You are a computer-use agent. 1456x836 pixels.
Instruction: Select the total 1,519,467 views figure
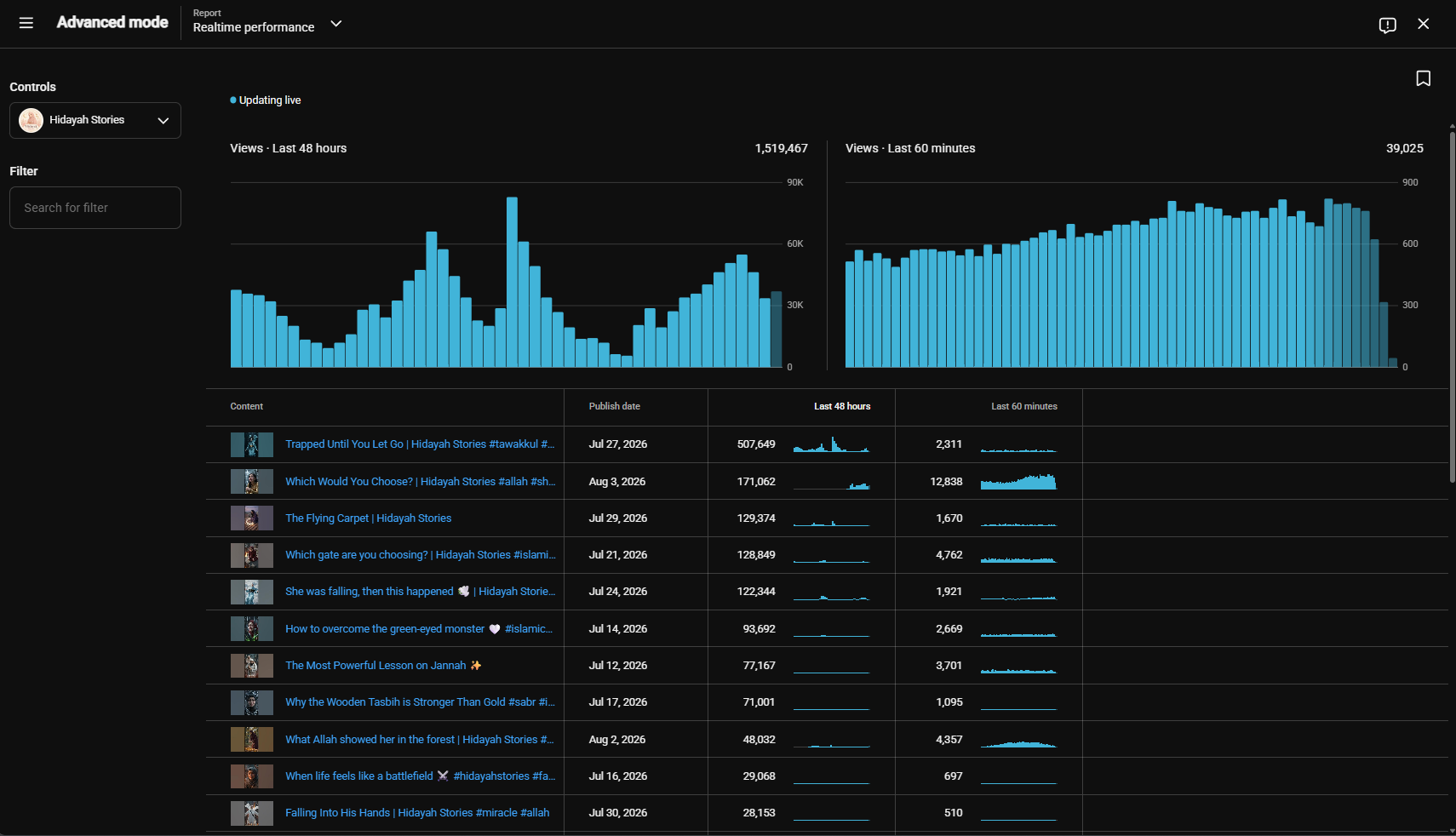[x=781, y=148]
